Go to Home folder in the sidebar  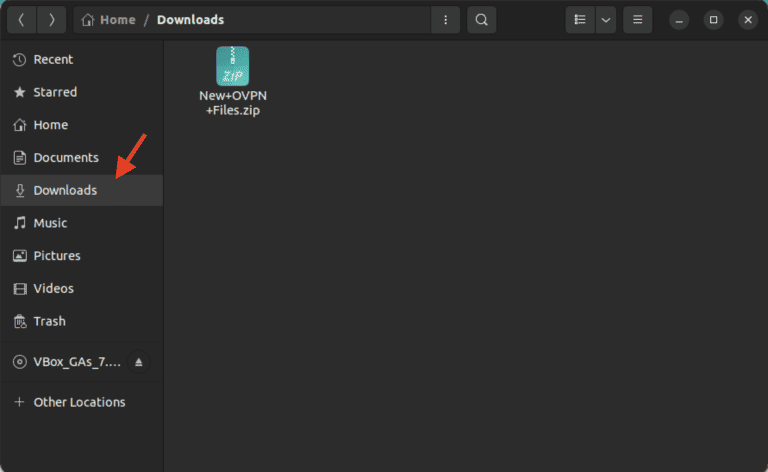coord(50,125)
